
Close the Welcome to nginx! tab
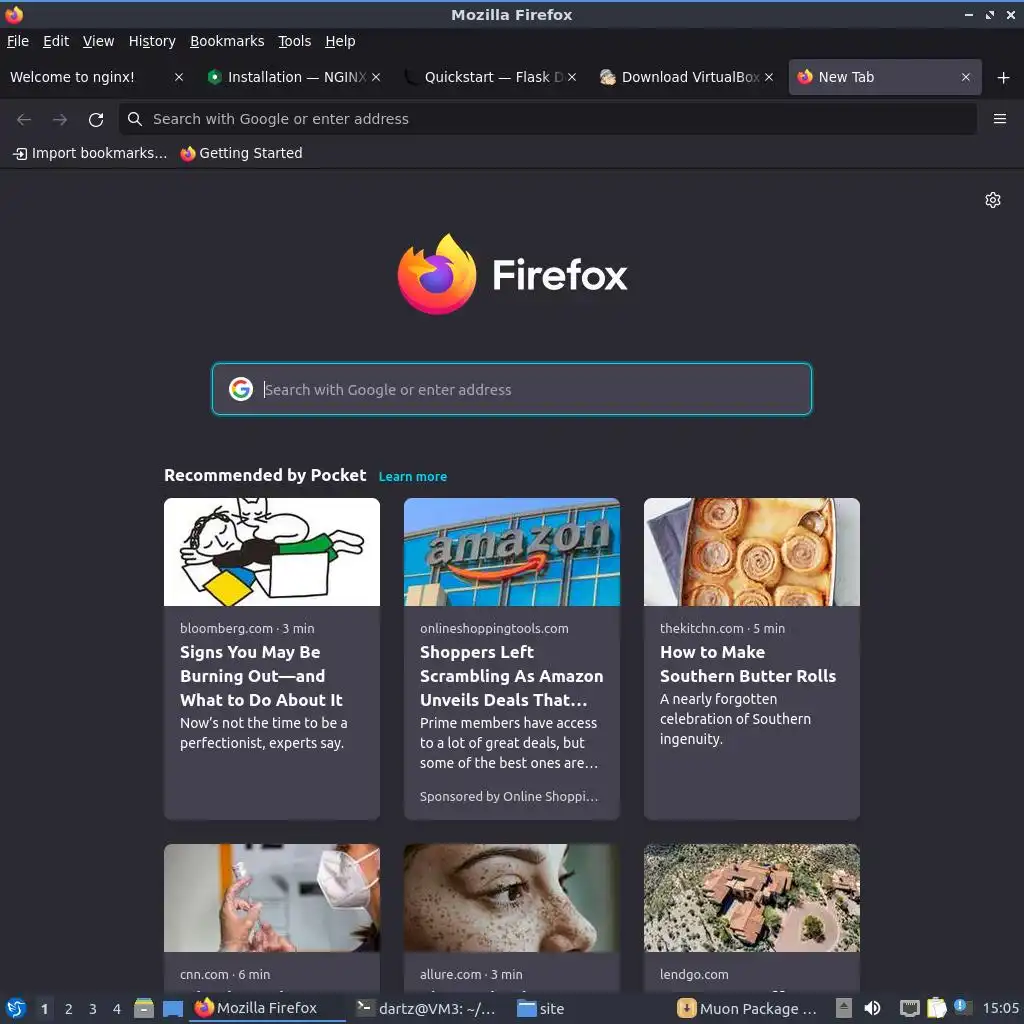[178, 77]
